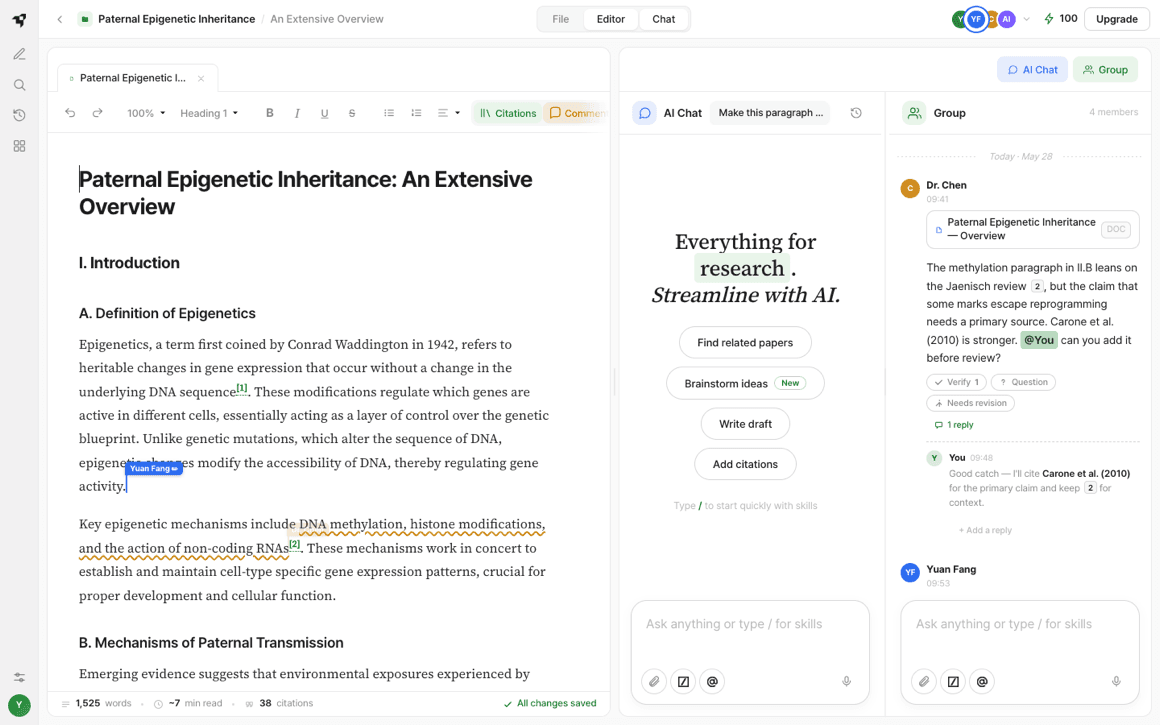This screenshot has height=725, width=1160.
Task: Open AI chat history clock icon
Action: click(x=856, y=113)
